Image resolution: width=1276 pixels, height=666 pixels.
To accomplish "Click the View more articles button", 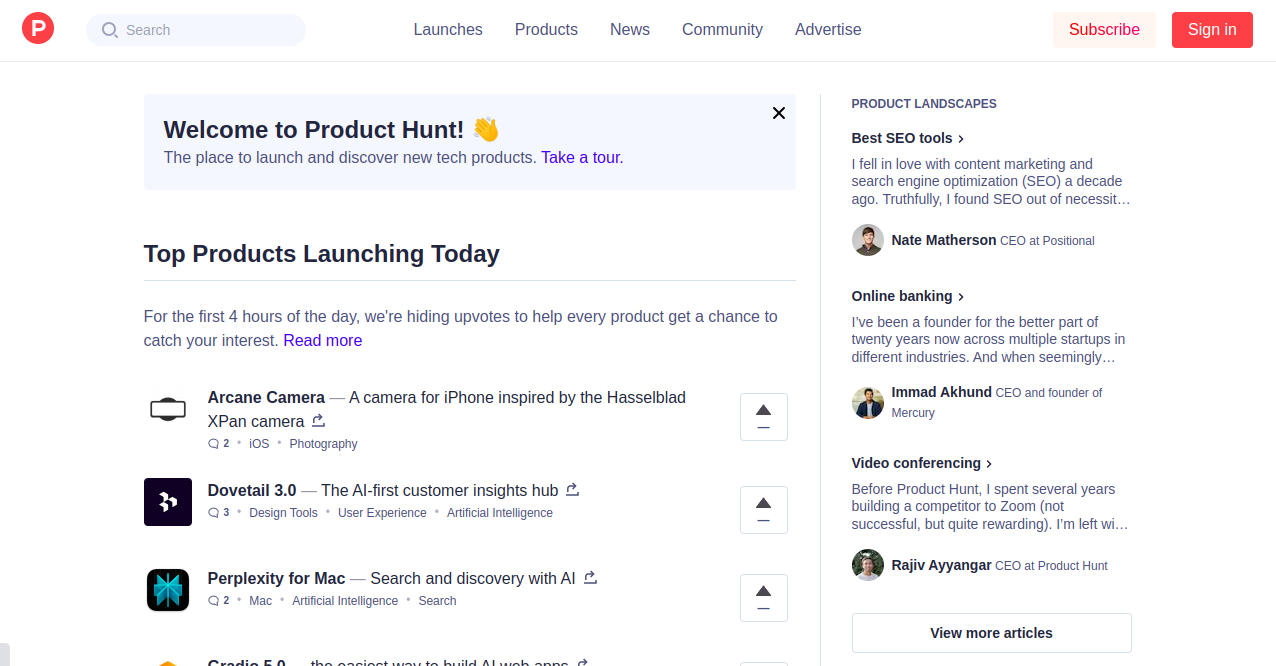I will click(992, 633).
